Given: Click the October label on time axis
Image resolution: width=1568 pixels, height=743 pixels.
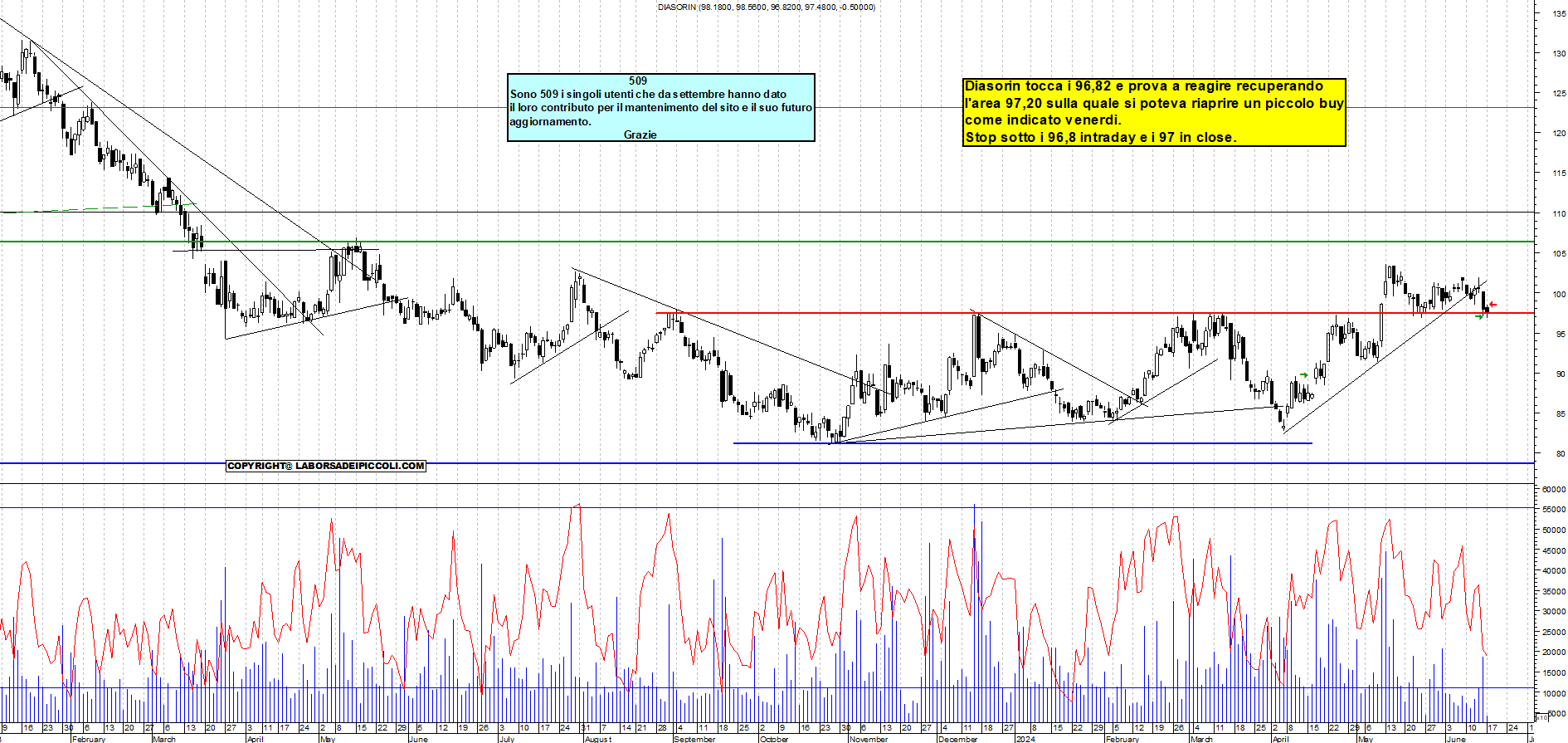Looking at the screenshot, I should click(x=774, y=739).
